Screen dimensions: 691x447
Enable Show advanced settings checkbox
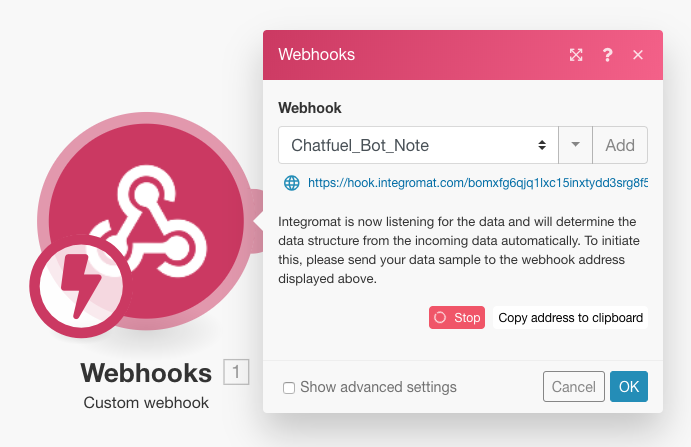[289, 388]
